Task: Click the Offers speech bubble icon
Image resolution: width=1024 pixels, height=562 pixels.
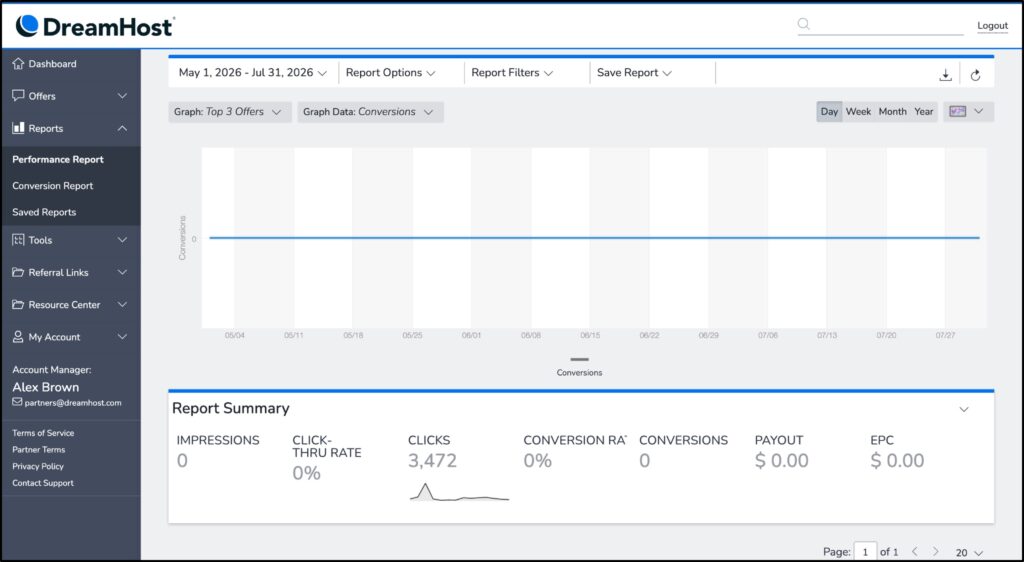Action: pyautogui.click(x=18, y=95)
